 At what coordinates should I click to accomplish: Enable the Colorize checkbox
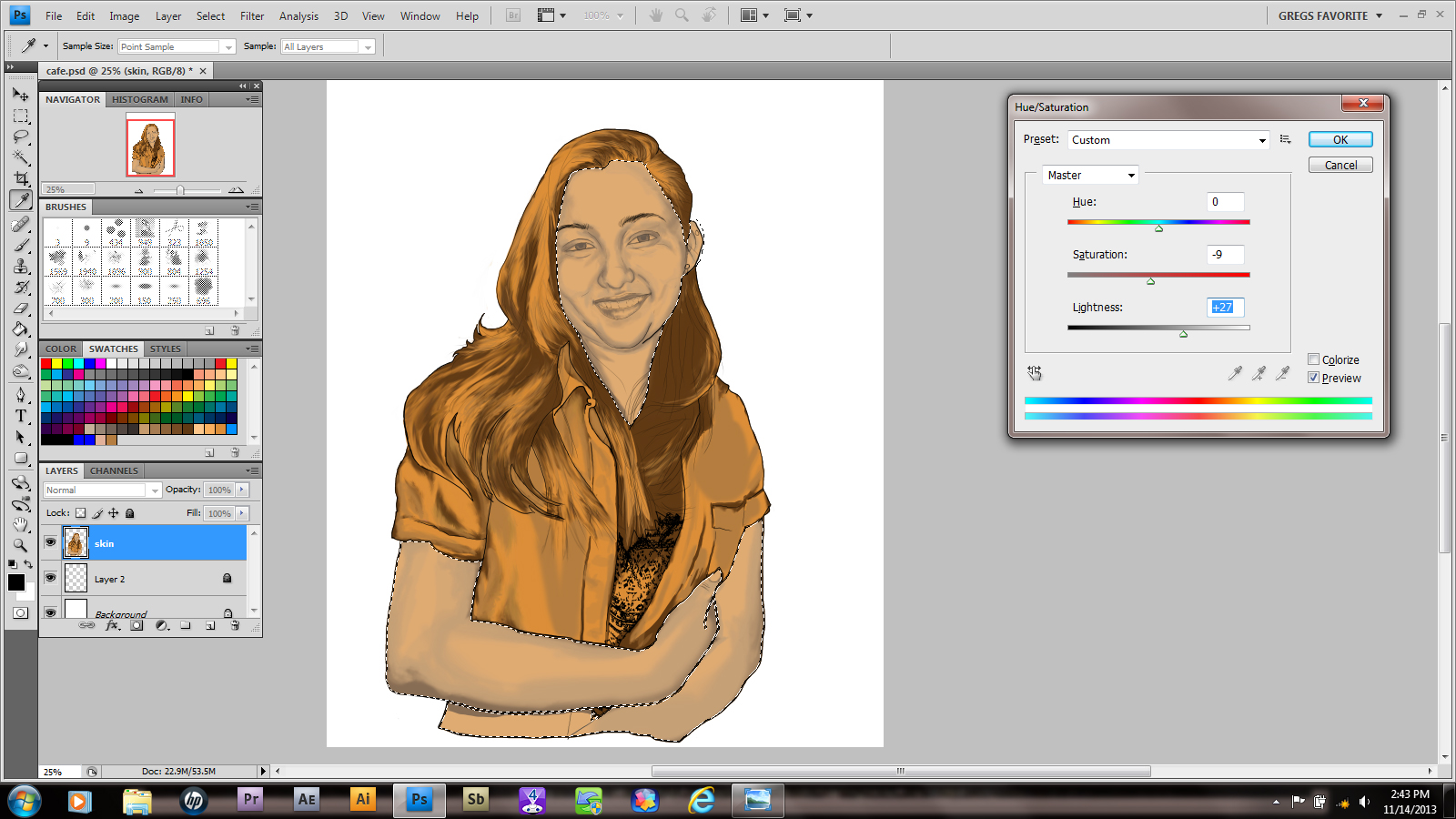(1313, 359)
